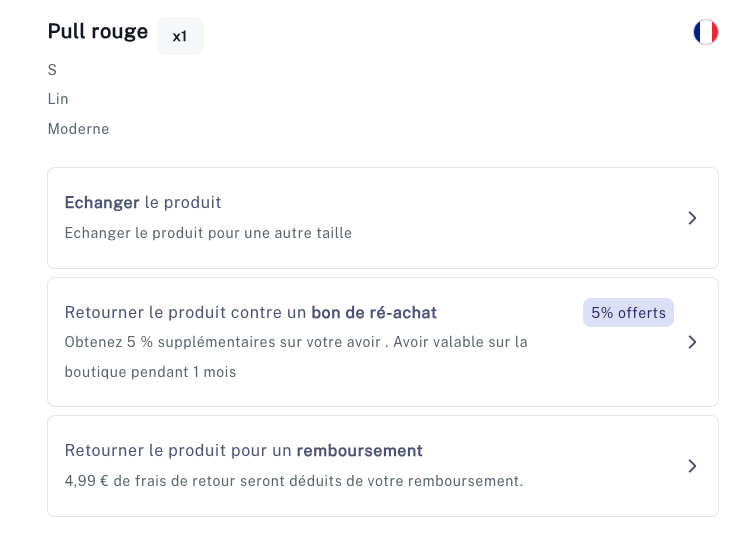Click the Lin material label

[x=58, y=99]
